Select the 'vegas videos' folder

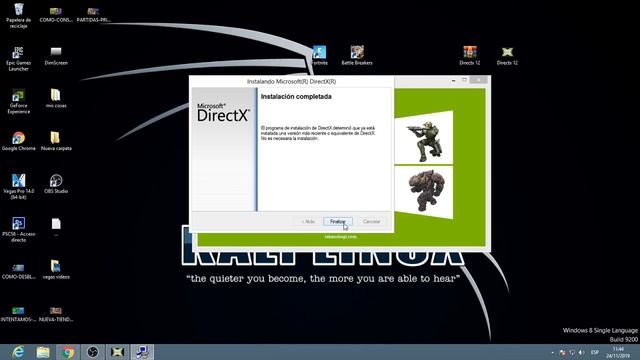coord(56,270)
